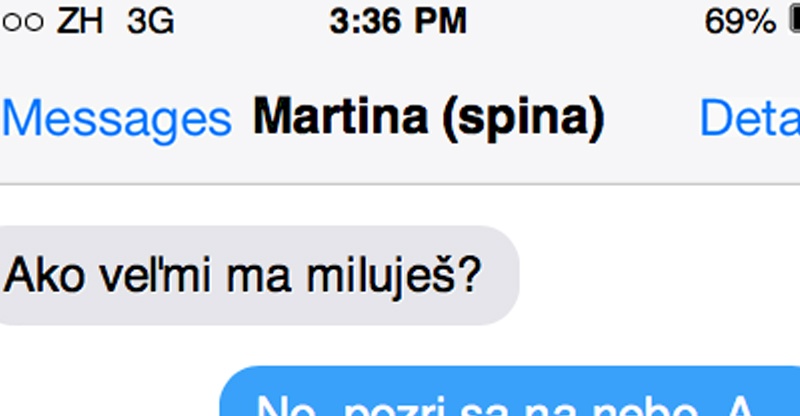This screenshot has width=800, height=416.
Task: Select the blue 'No, pozri sa na nebo' bubble
Action: point(510,391)
